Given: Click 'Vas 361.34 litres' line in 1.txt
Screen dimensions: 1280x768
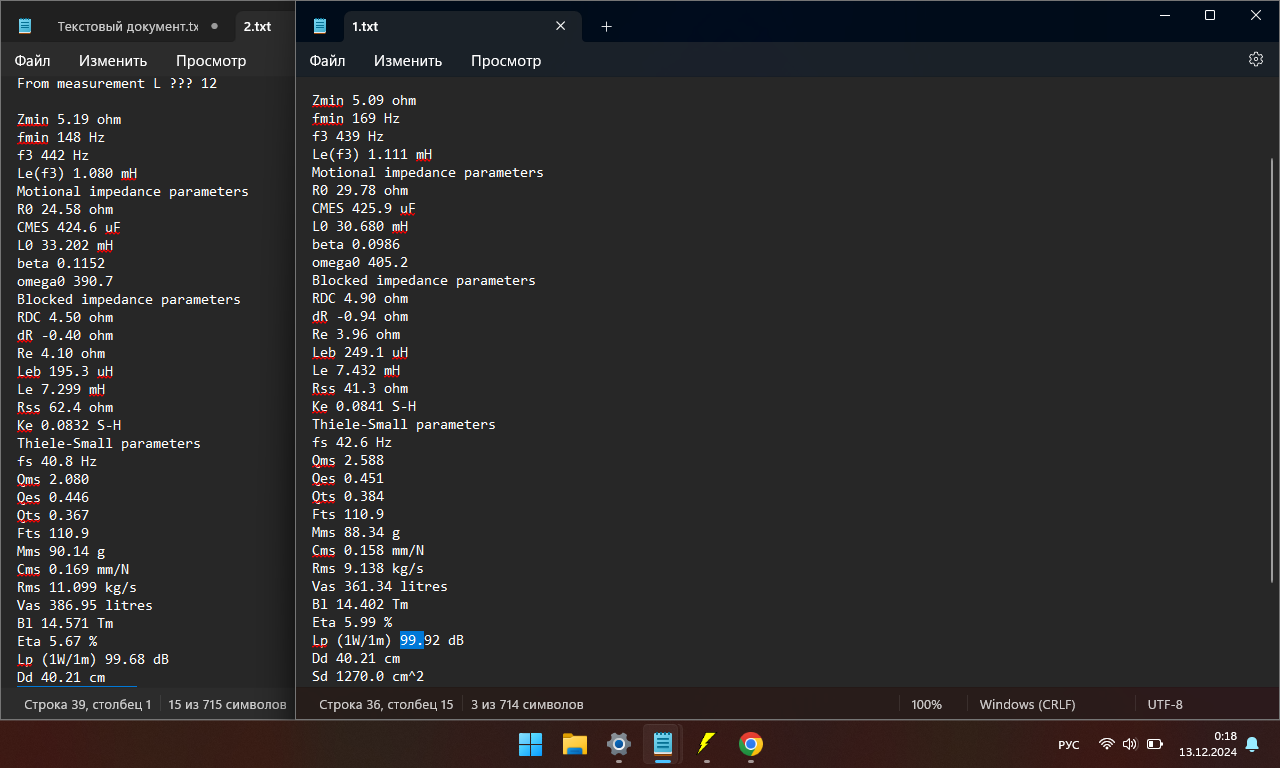Looking at the screenshot, I should pos(380,586).
